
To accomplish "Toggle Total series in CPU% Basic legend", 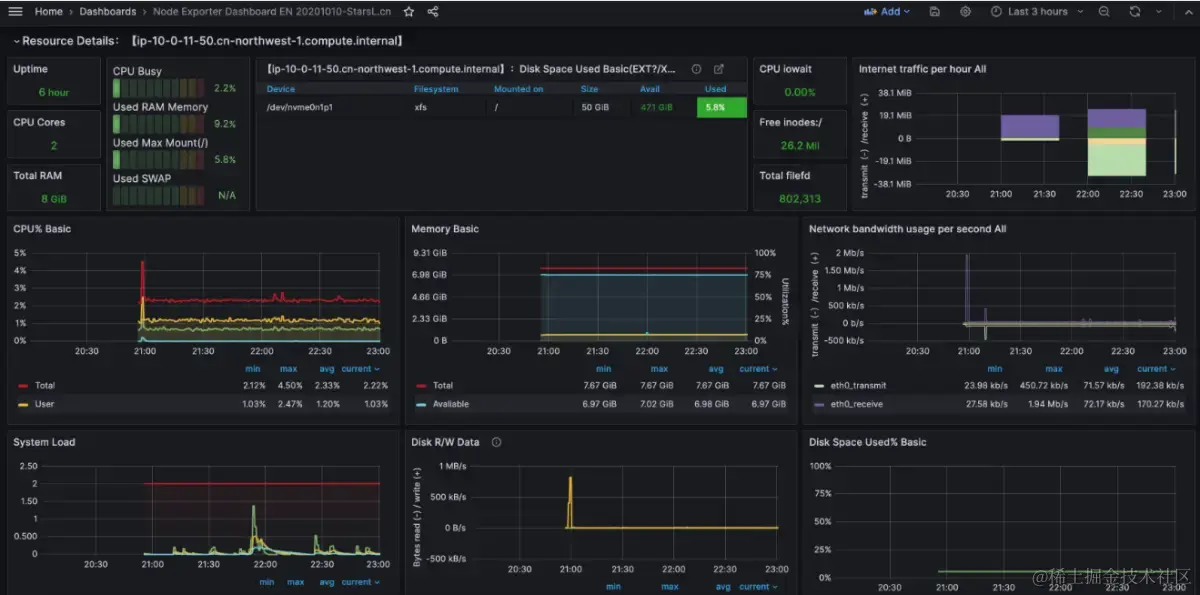I will [x=45, y=385].
